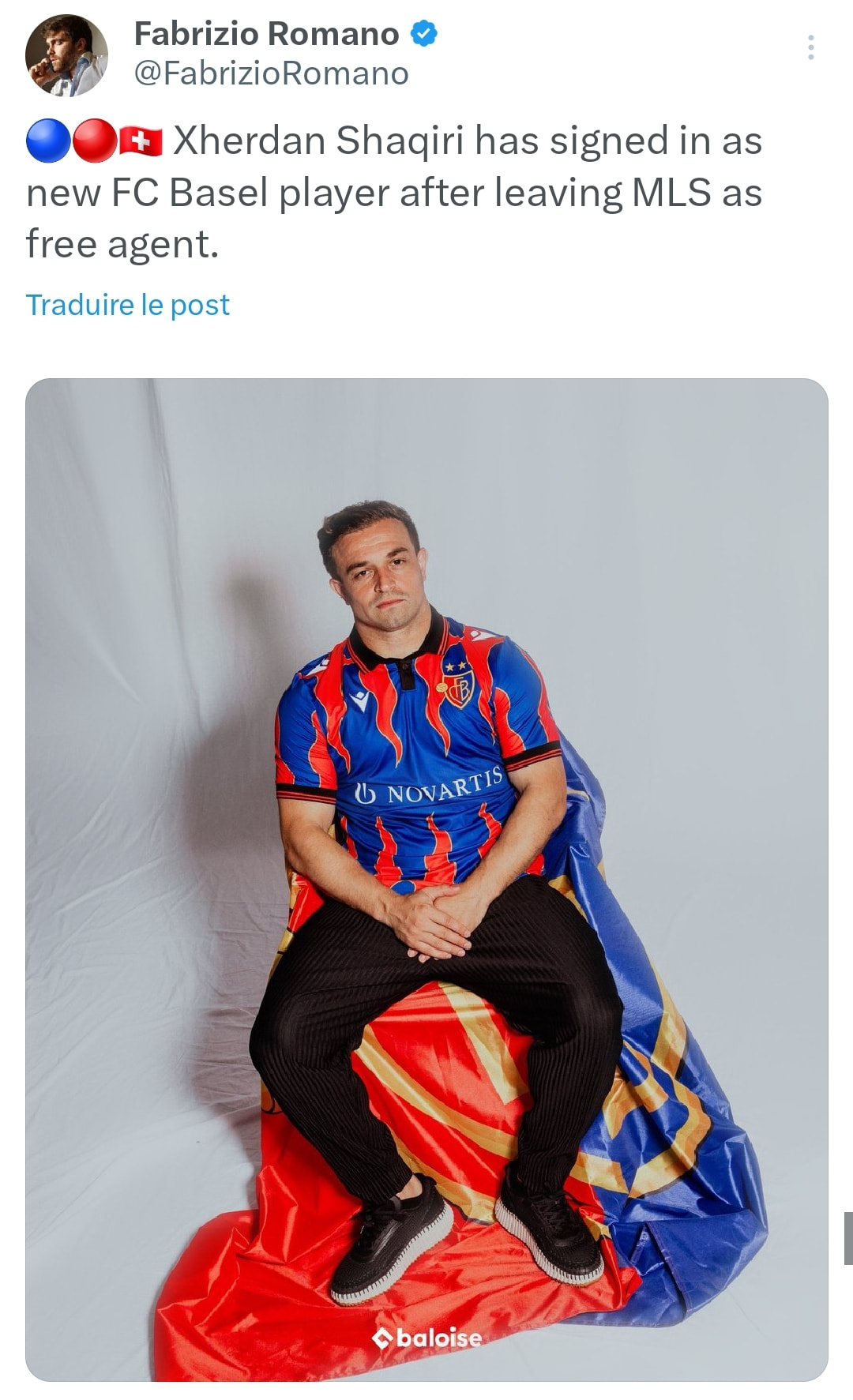Screen dimensions: 853x1400
Task: Click the blue circle emoji
Action: 48,141
